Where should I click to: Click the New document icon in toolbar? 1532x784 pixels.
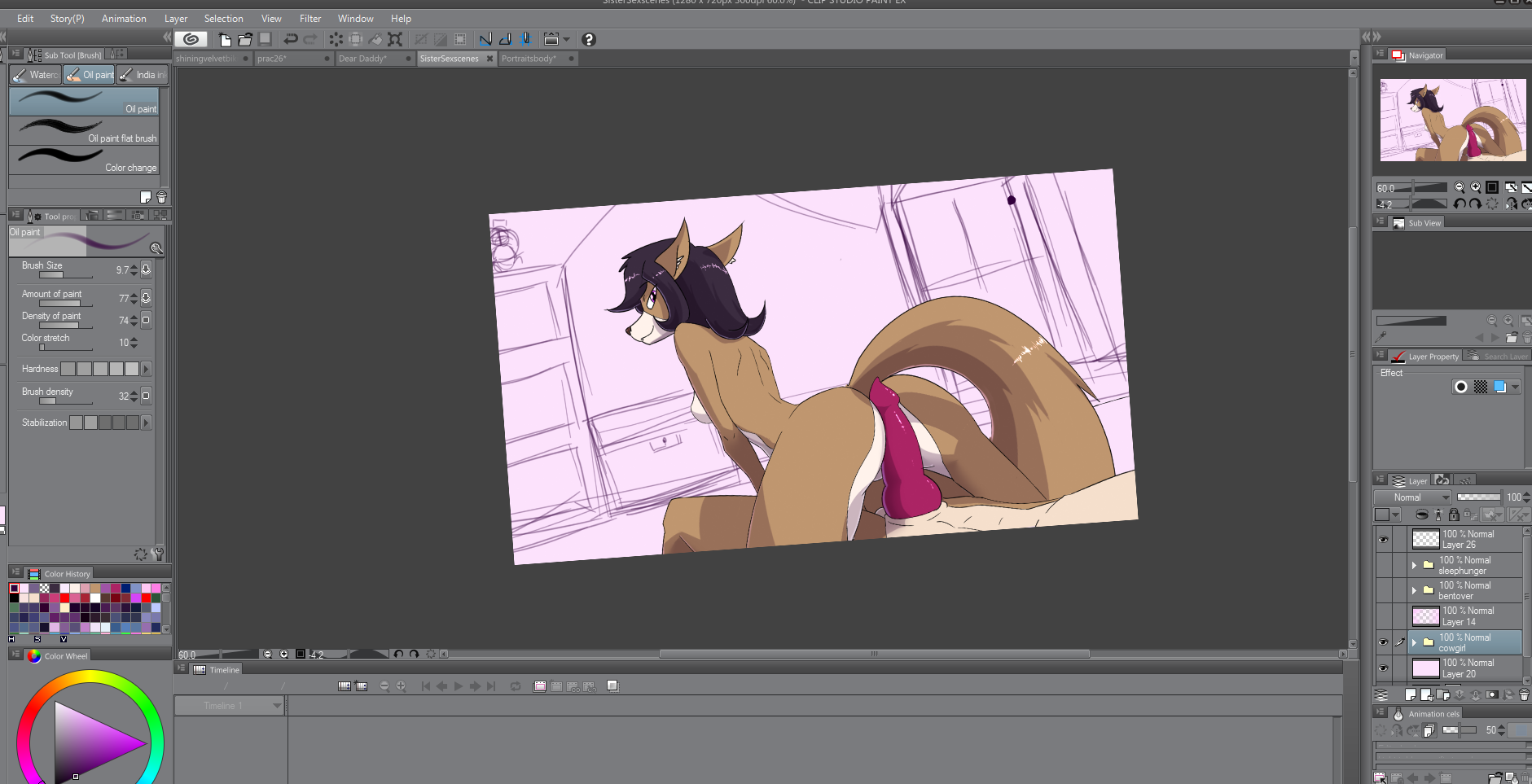(x=225, y=39)
